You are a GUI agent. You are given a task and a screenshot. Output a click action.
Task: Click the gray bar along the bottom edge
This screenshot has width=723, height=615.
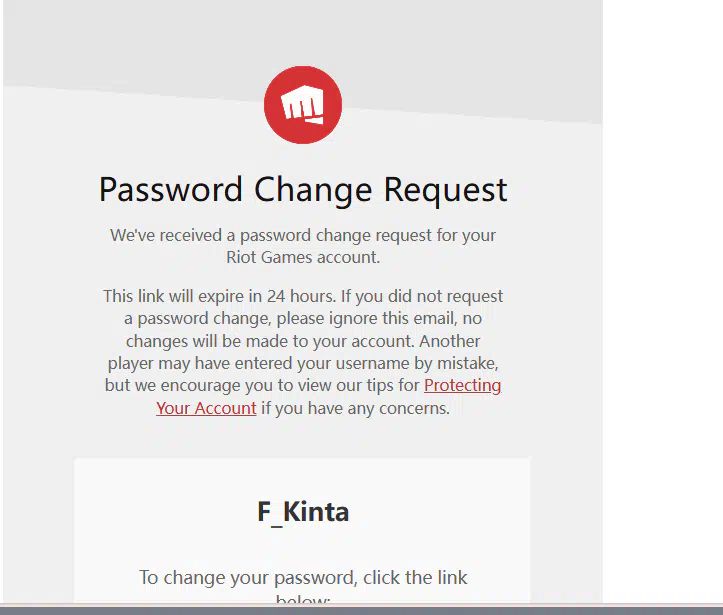[360, 610]
